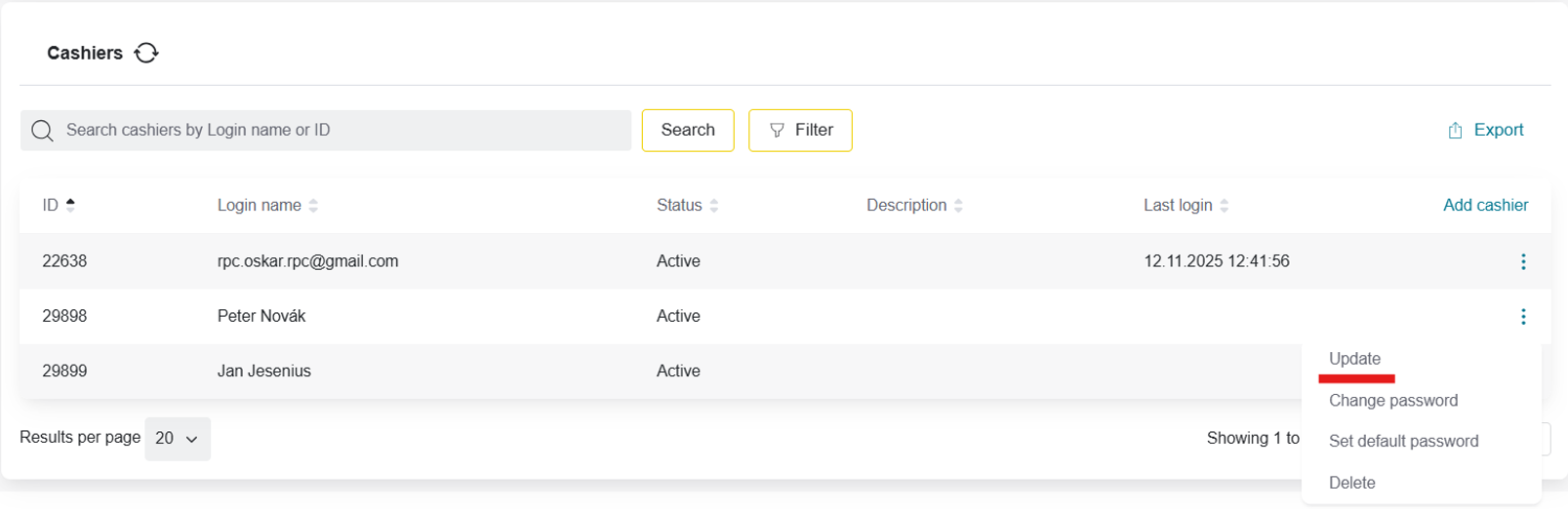
Task: Click the Active status of Jan Jesenius
Action: point(678,371)
